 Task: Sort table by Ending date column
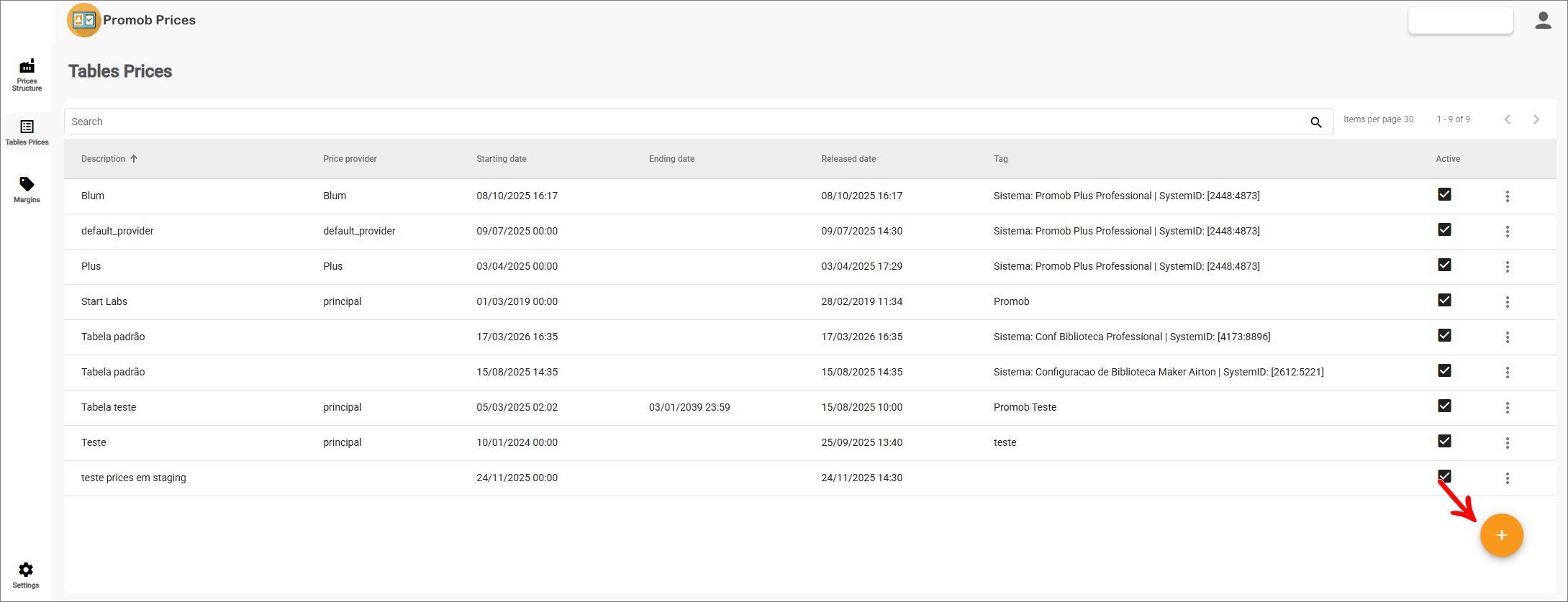click(671, 159)
